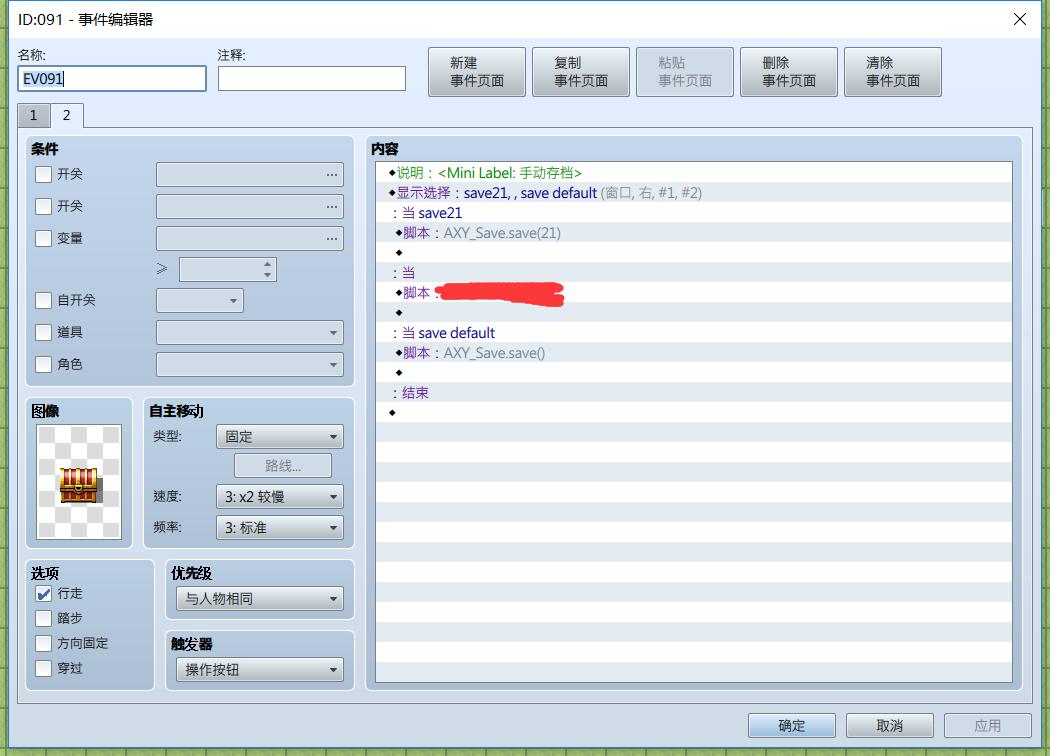This screenshot has height=756, width=1050.
Task: Select the 说明 Mini Label 手动存档 line
Action: tap(694, 173)
